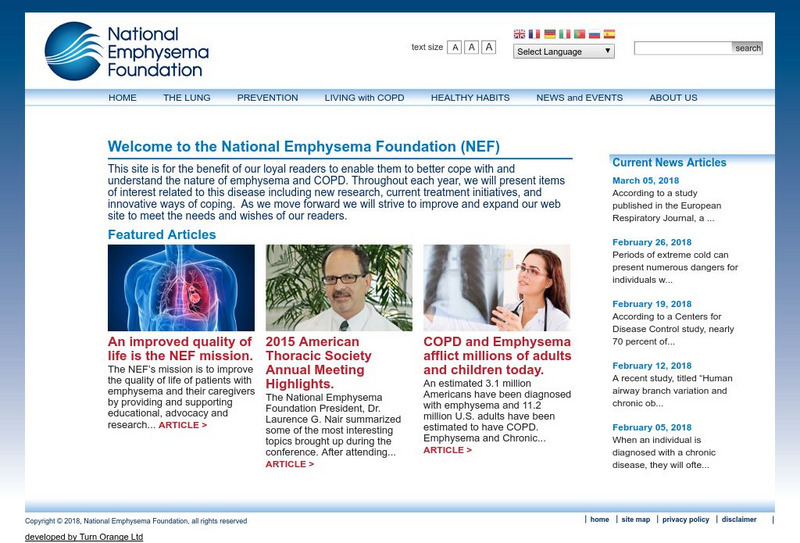Set smallest text size A

[x=455, y=47]
